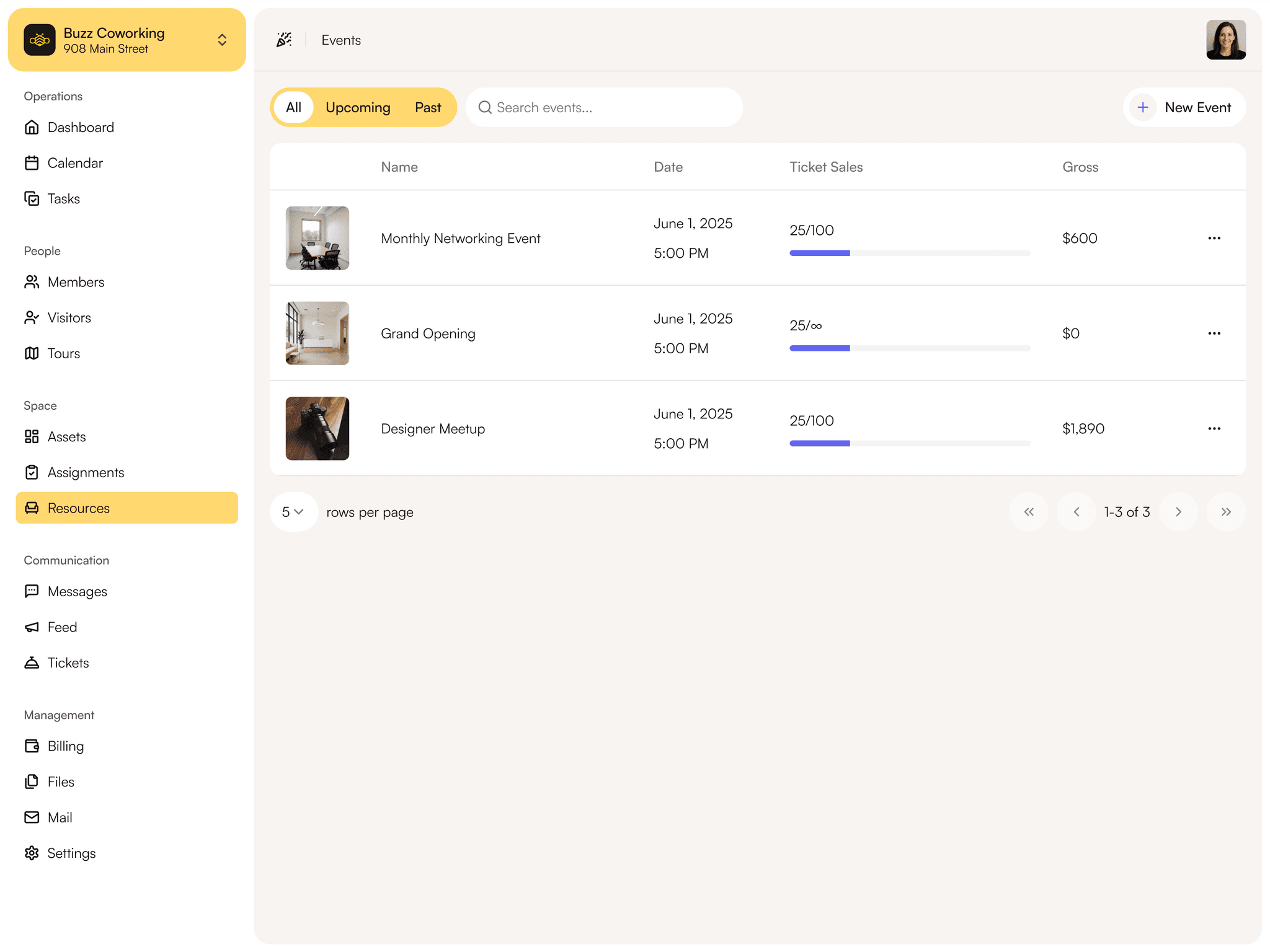Open the Designer Meetup more options menu

coord(1214,429)
